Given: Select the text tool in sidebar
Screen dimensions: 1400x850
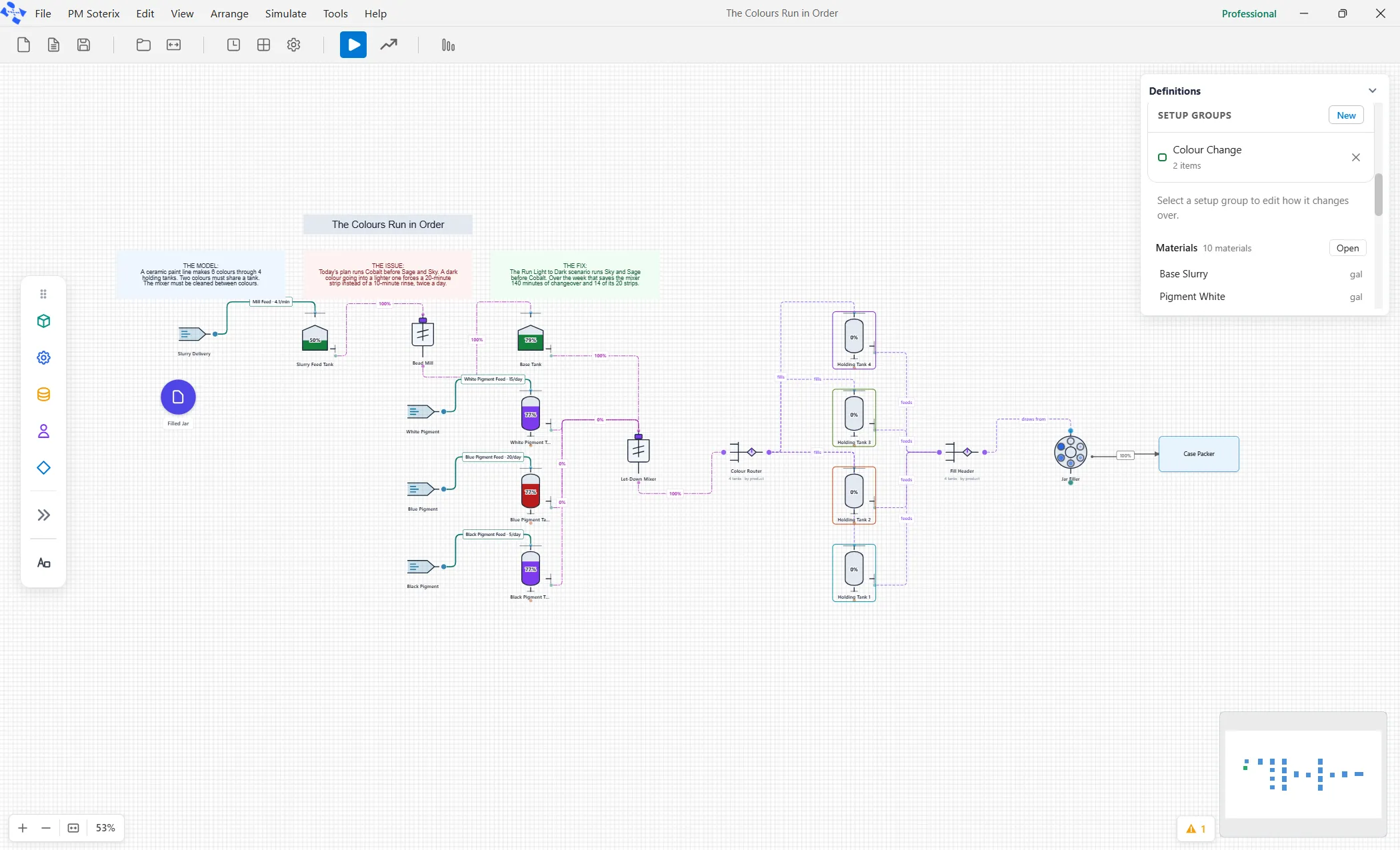Looking at the screenshot, I should click(x=43, y=563).
